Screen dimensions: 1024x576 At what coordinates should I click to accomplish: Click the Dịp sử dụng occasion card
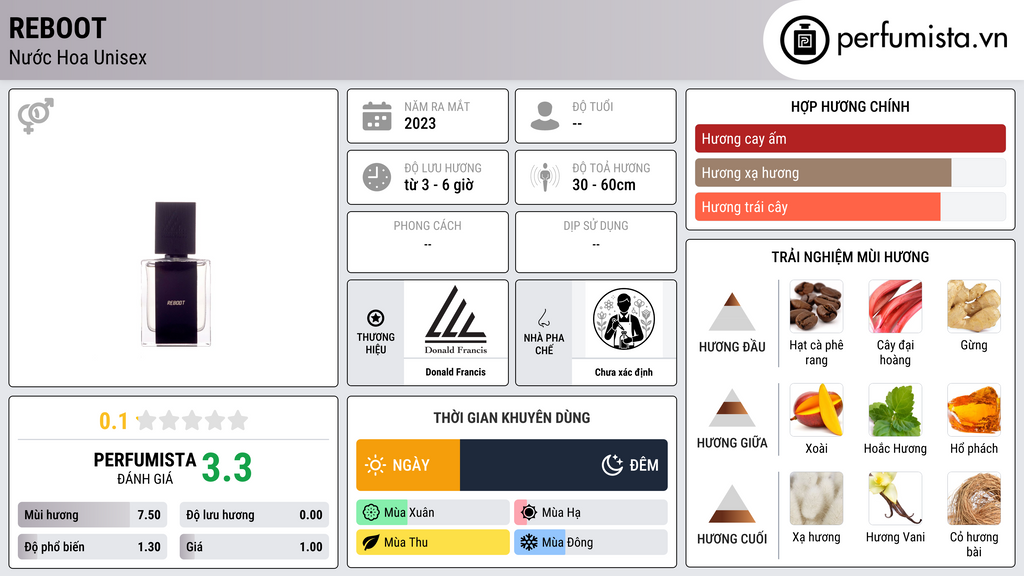click(596, 242)
